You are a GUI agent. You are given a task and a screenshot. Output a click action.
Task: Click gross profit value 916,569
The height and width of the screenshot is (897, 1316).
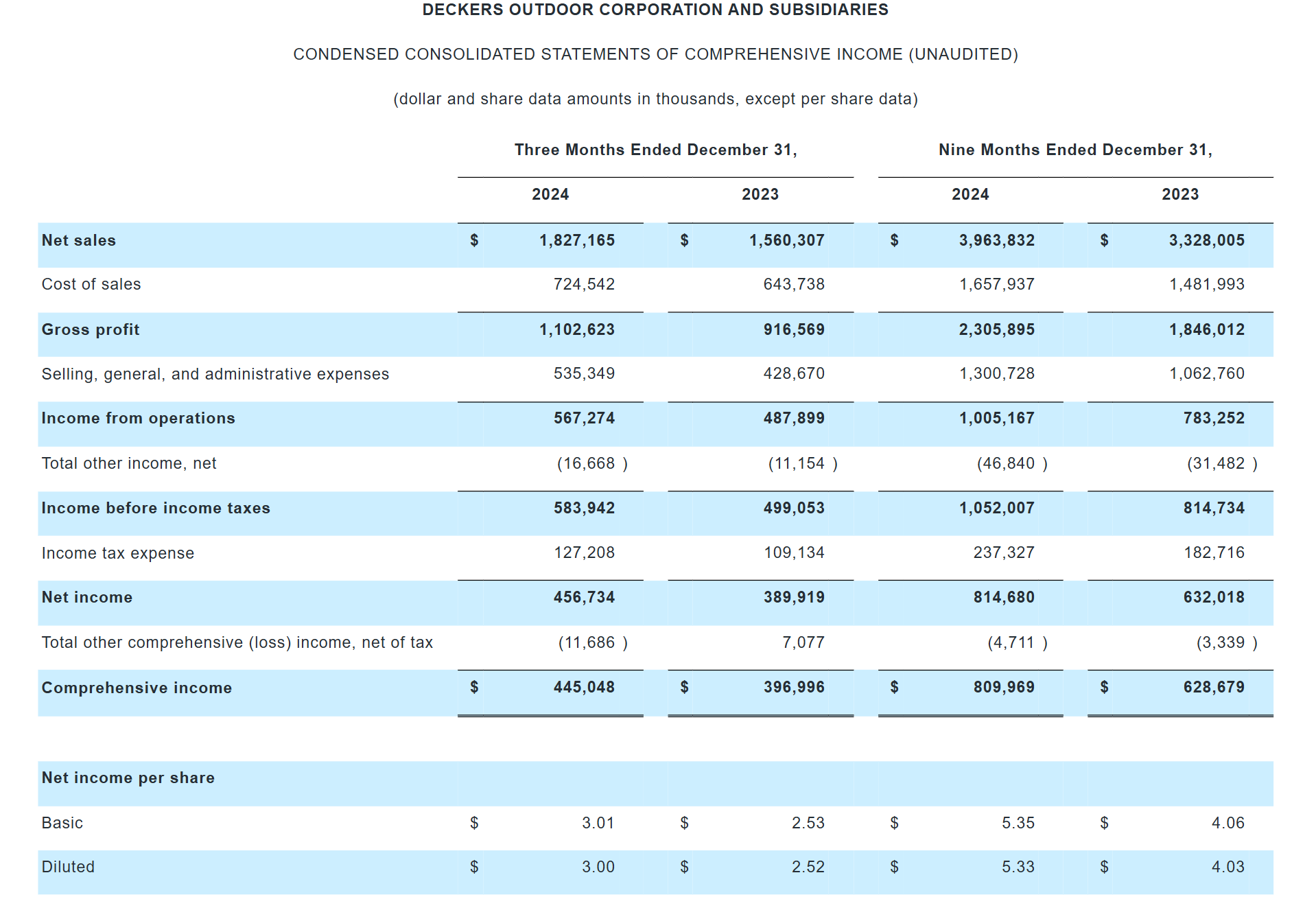tap(795, 329)
